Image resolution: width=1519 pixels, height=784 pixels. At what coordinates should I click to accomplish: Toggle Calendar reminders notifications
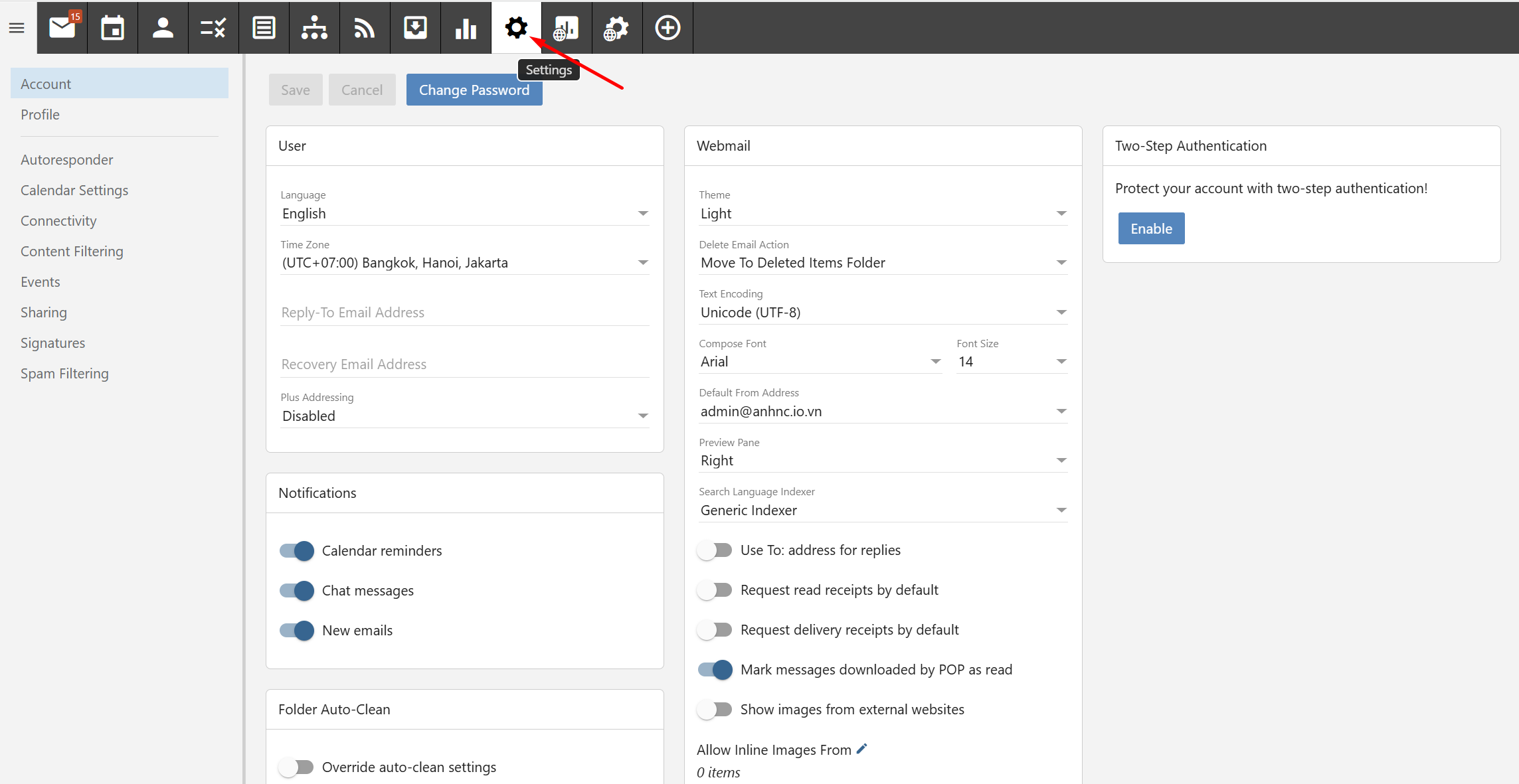point(297,551)
